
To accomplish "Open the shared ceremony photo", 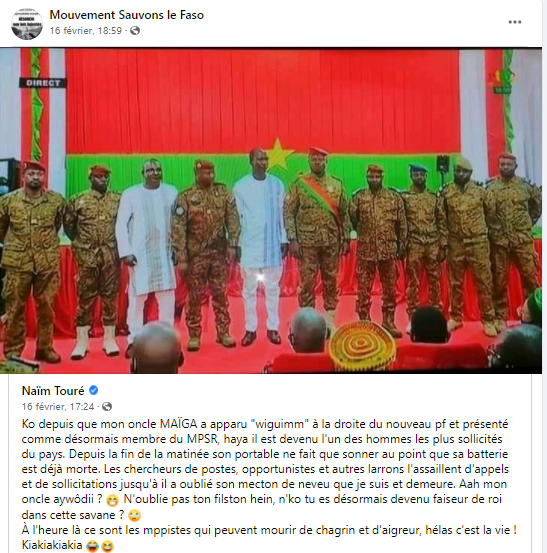I will [271, 211].
